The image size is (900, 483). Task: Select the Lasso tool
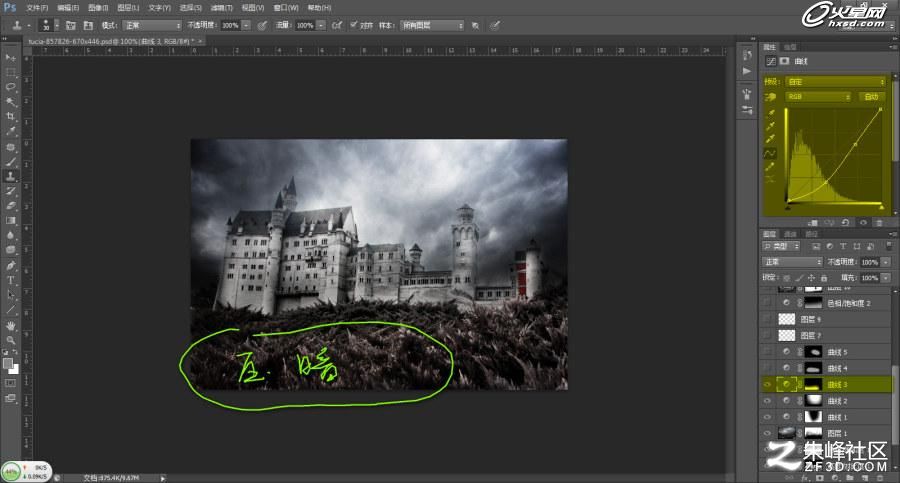point(10,87)
